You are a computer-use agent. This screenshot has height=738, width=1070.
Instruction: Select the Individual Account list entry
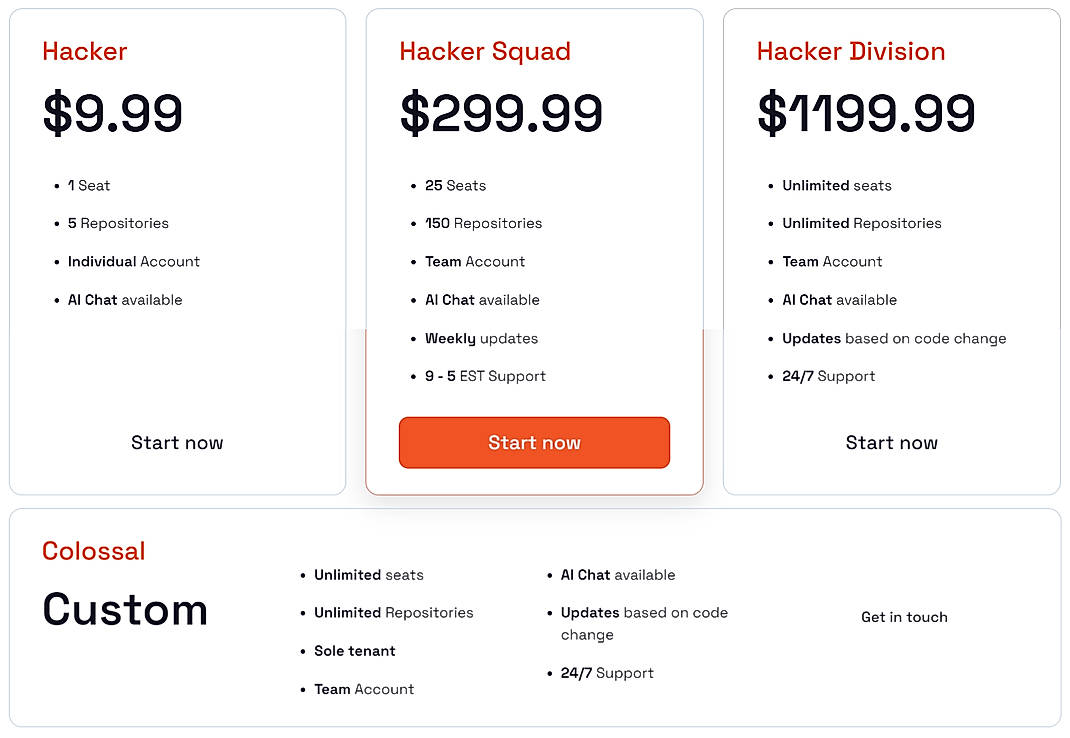[134, 261]
